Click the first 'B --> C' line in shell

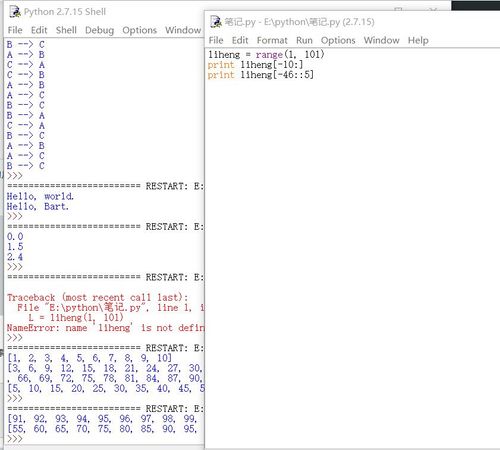(x=26, y=45)
